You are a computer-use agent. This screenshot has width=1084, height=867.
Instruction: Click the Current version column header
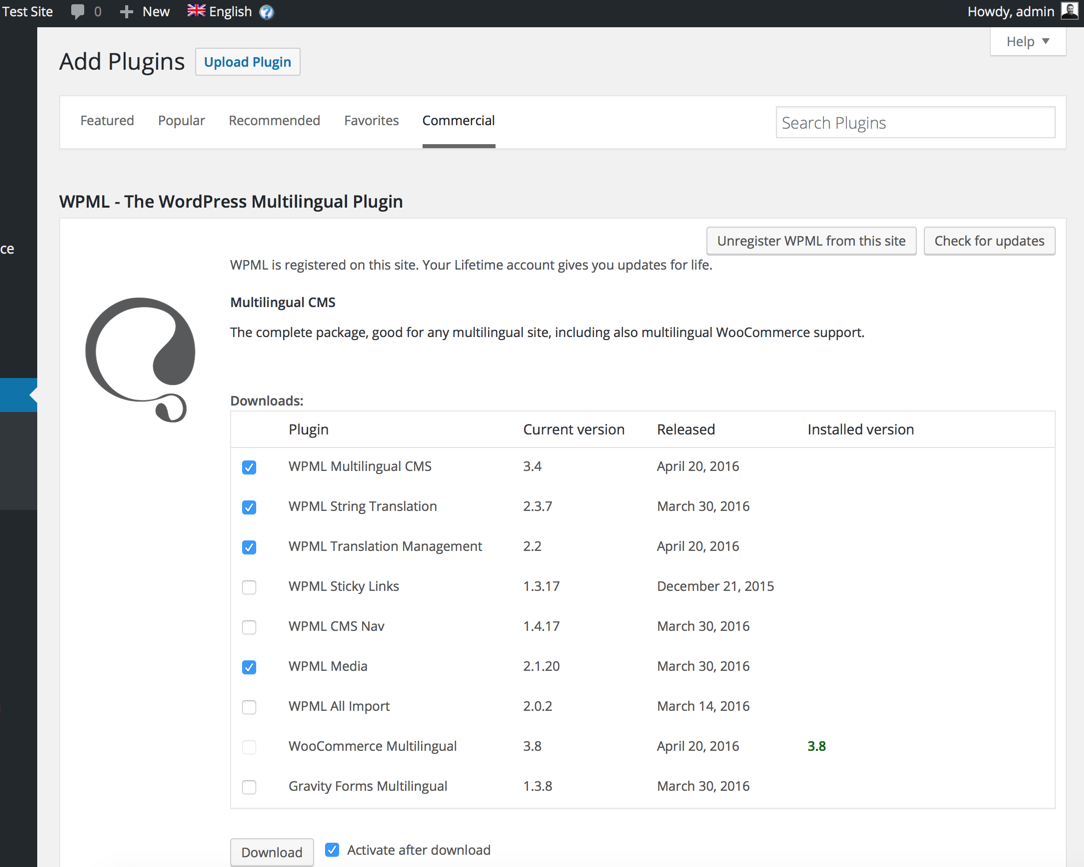574,429
